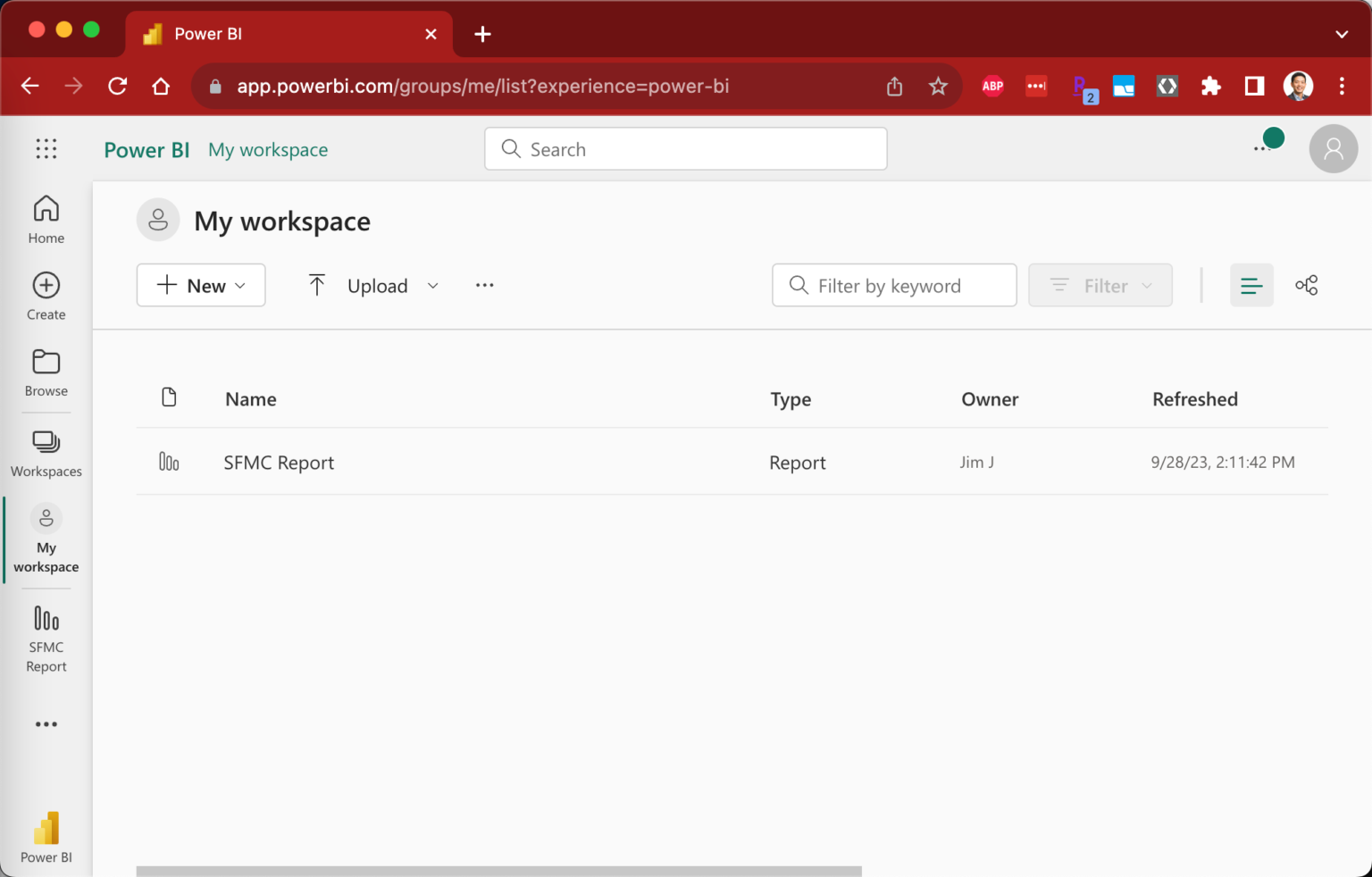Open the Browse section in the sidebar
The width and height of the screenshot is (1372, 877).
[46, 372]
